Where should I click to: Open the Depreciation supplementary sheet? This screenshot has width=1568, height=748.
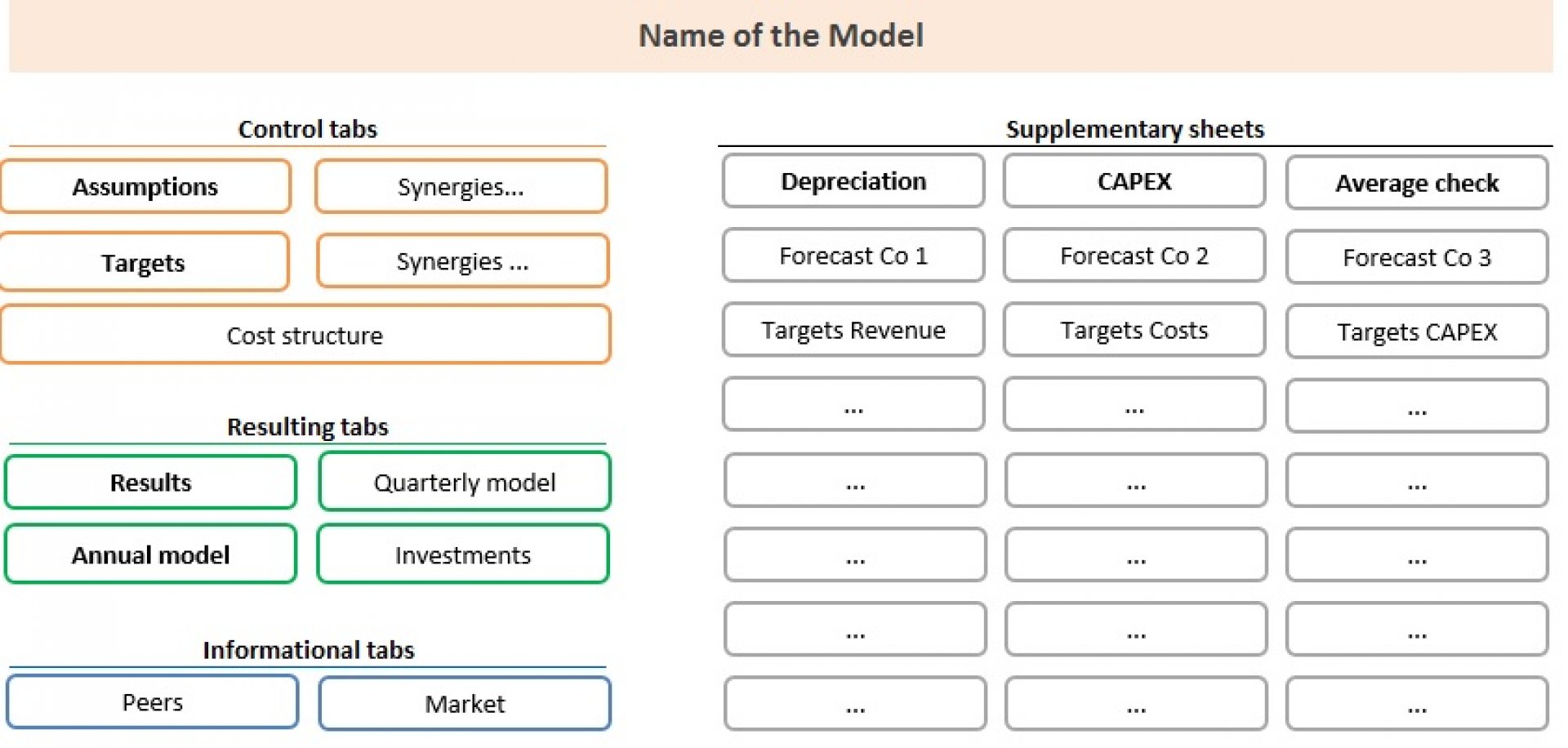853,181
